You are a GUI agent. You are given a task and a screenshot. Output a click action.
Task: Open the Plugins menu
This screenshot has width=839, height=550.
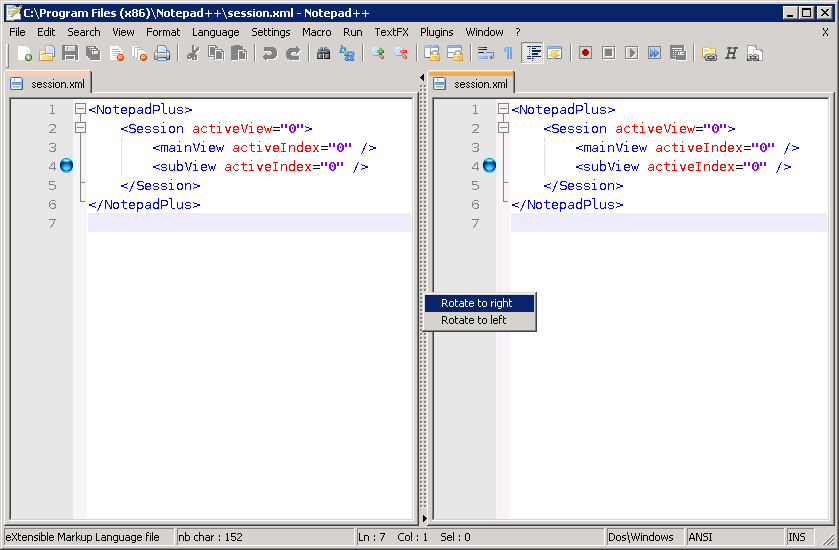coord(436,32)
